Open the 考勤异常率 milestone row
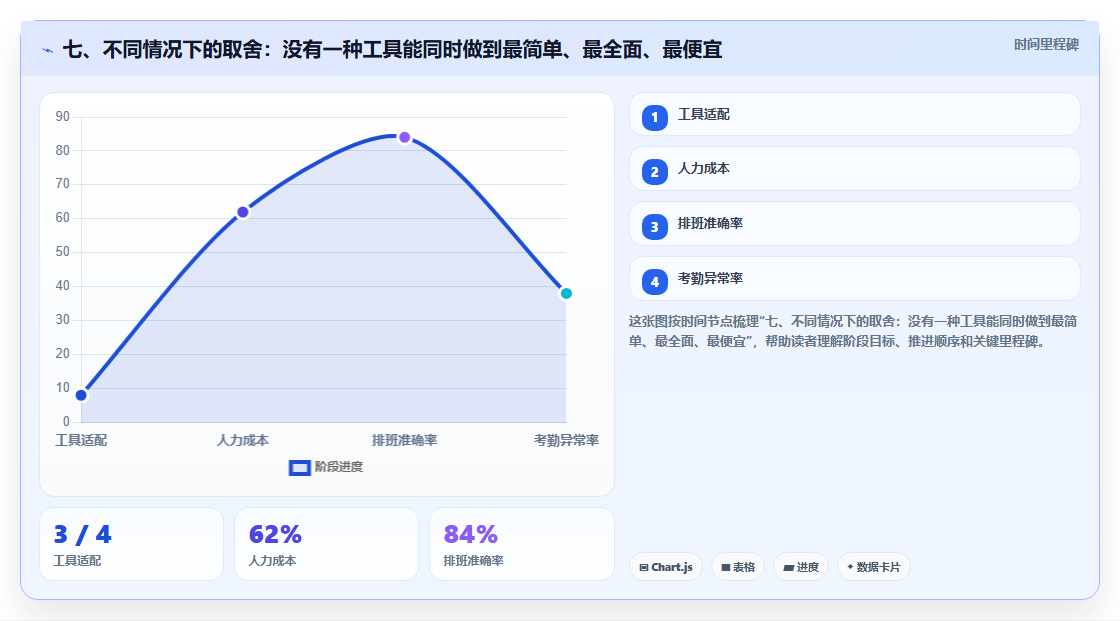 tap(854, 279)
